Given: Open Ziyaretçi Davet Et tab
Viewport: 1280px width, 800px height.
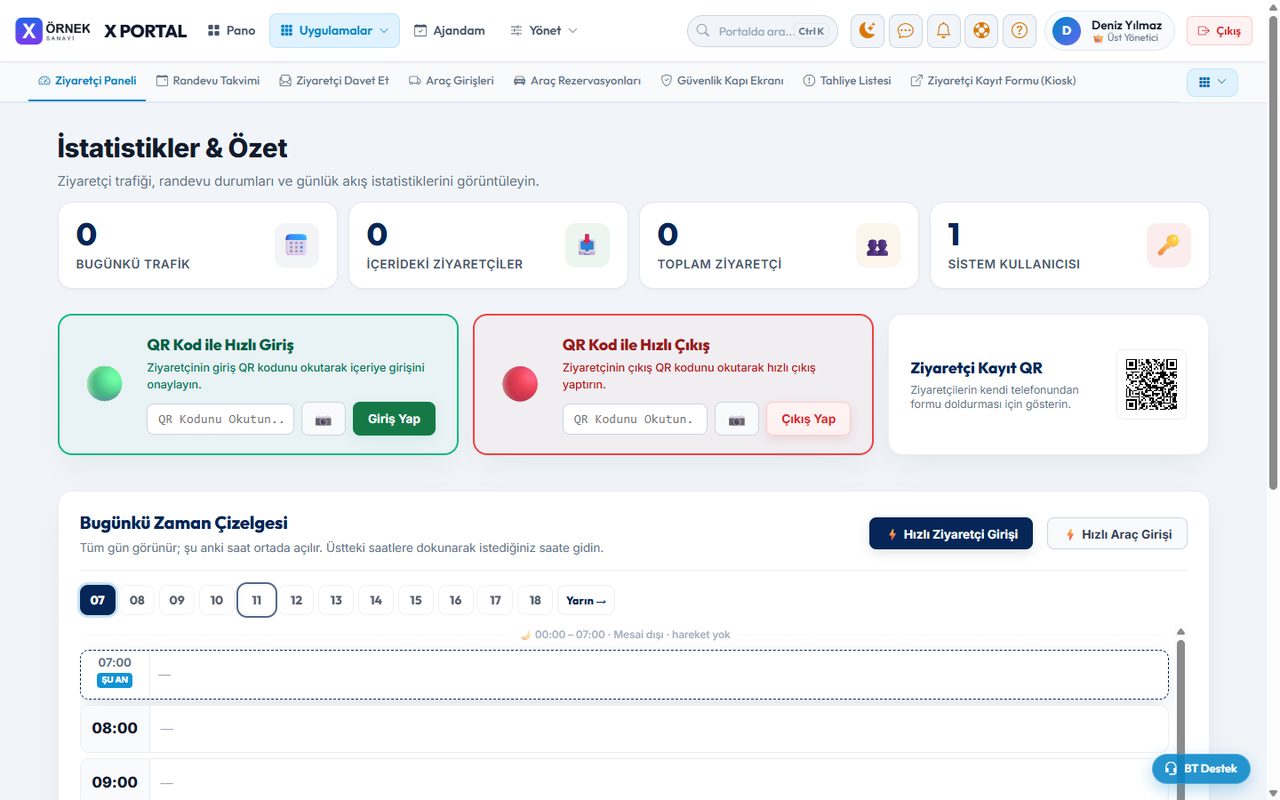Looking at the screenshot, I should tap(334, 80).
